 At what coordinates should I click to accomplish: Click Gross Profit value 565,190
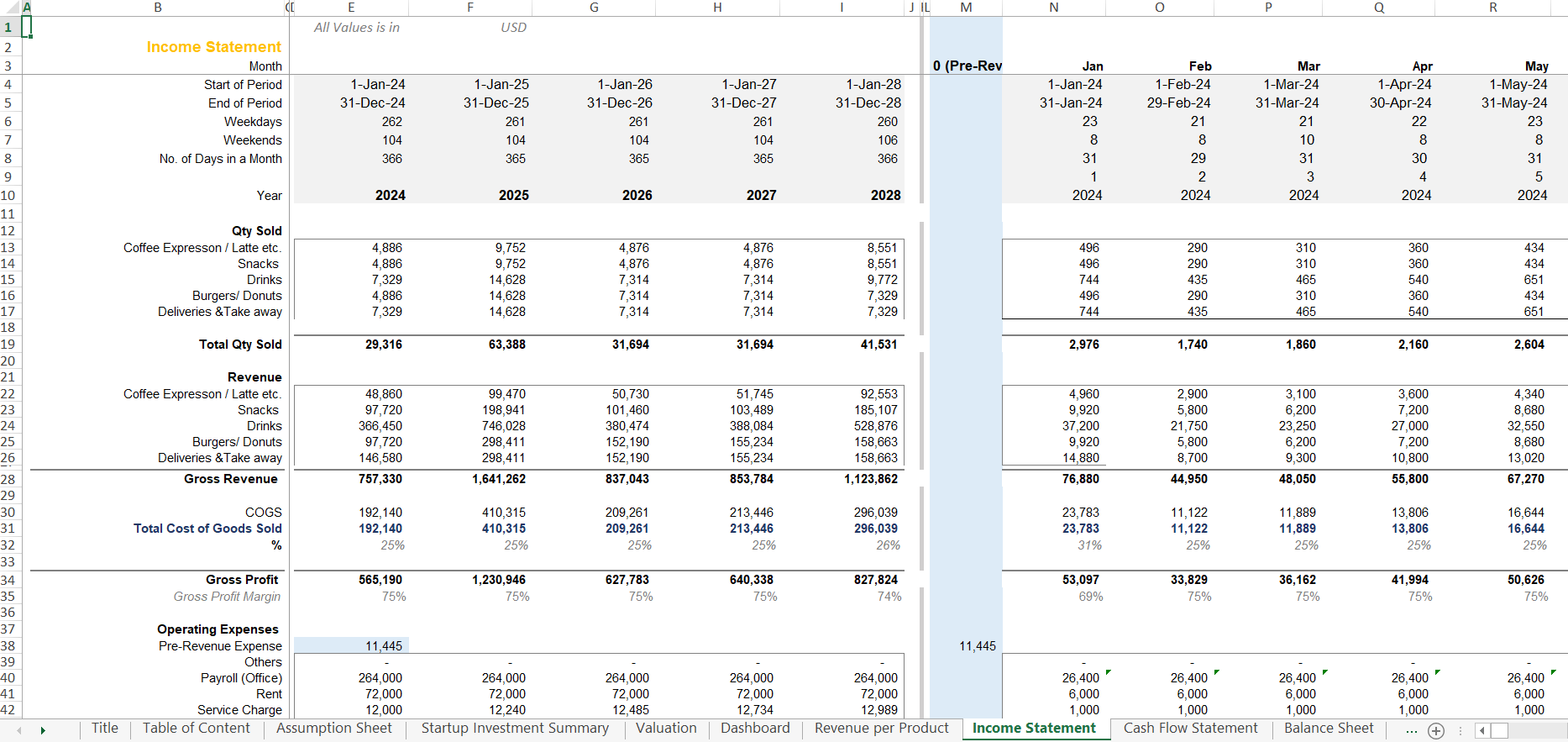380,580
